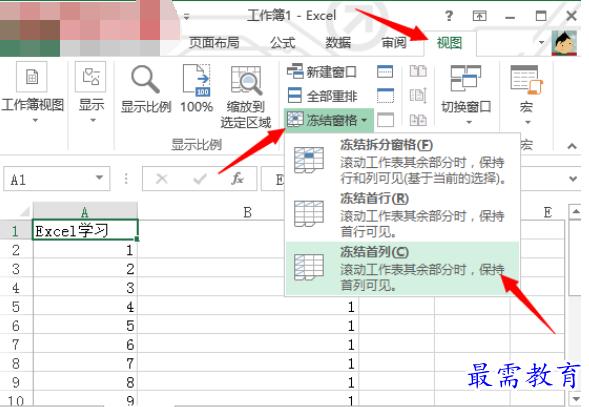The image size is (589, 407).
Task: Select cell containing Excel学习
Action: click(x=85, y=230)
